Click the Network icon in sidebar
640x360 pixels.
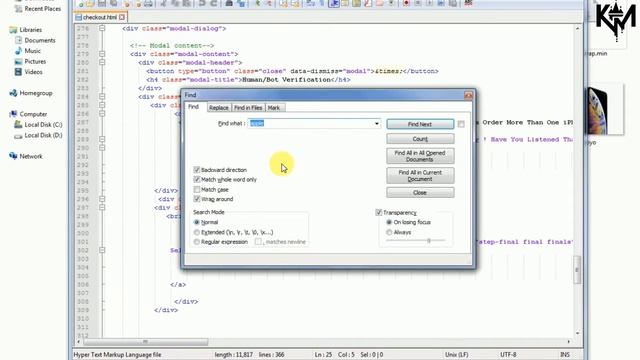13,156
